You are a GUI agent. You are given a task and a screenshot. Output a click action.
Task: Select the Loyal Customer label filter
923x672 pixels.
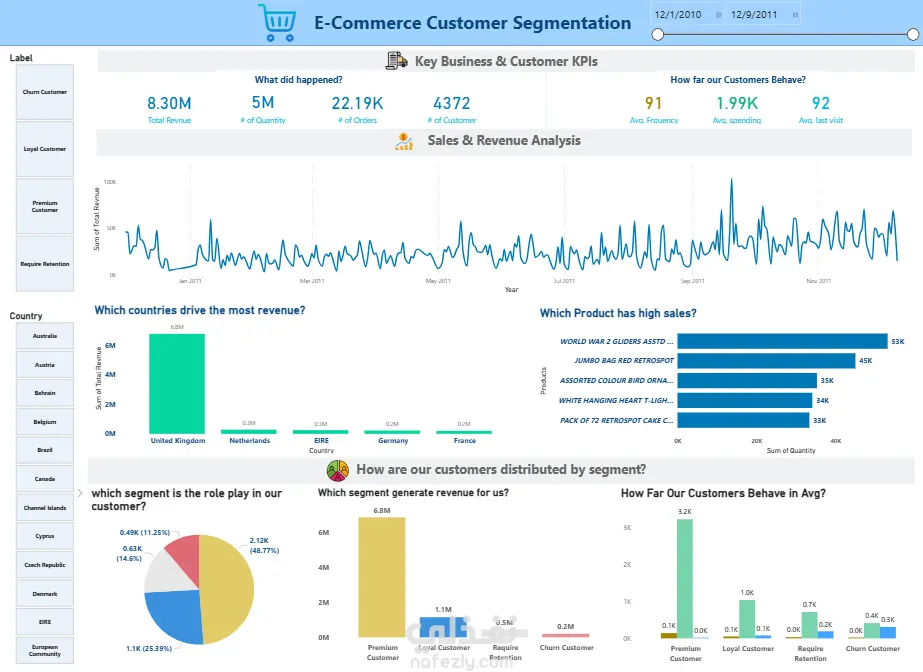click(x=45, y=149)
